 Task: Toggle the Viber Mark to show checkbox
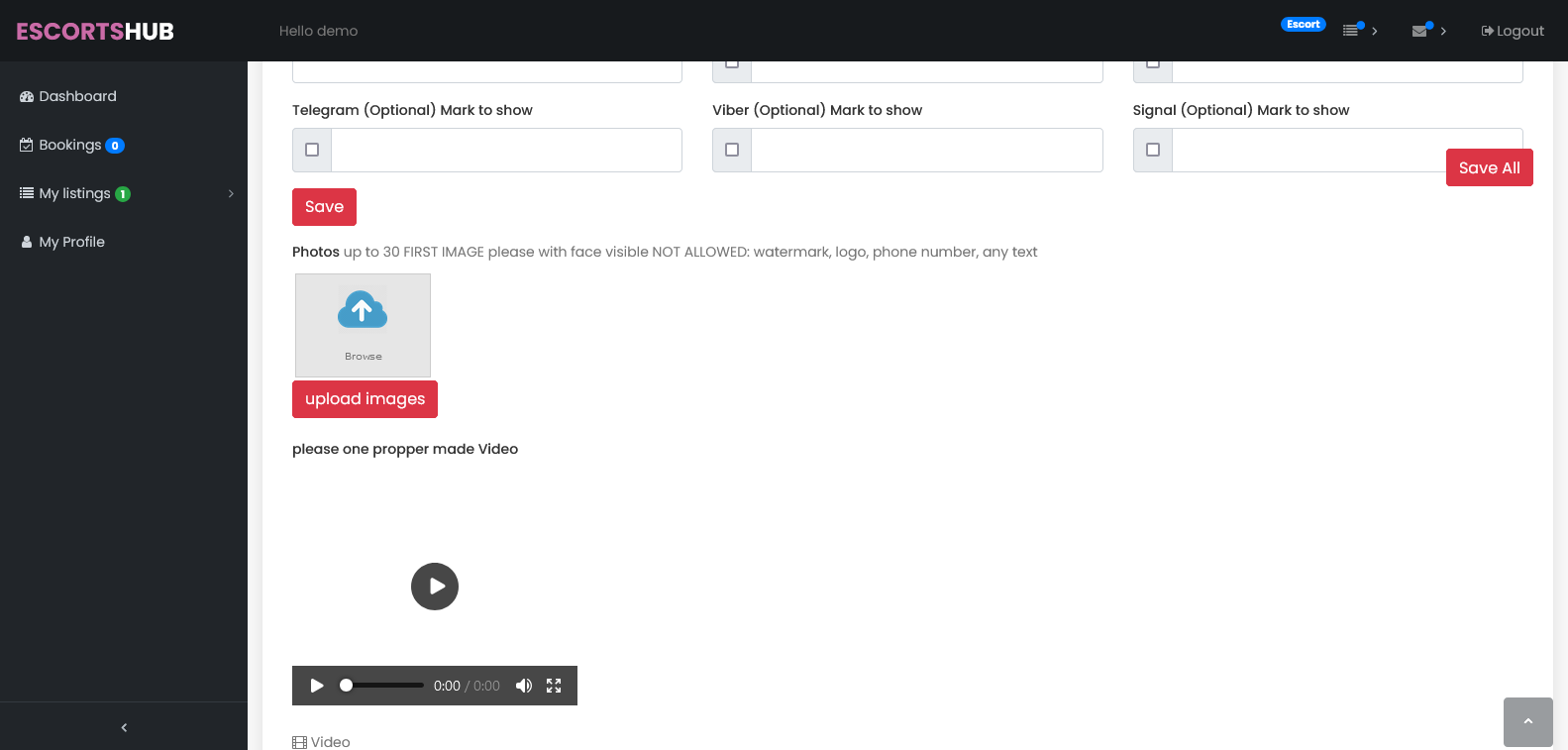[732, 150]
